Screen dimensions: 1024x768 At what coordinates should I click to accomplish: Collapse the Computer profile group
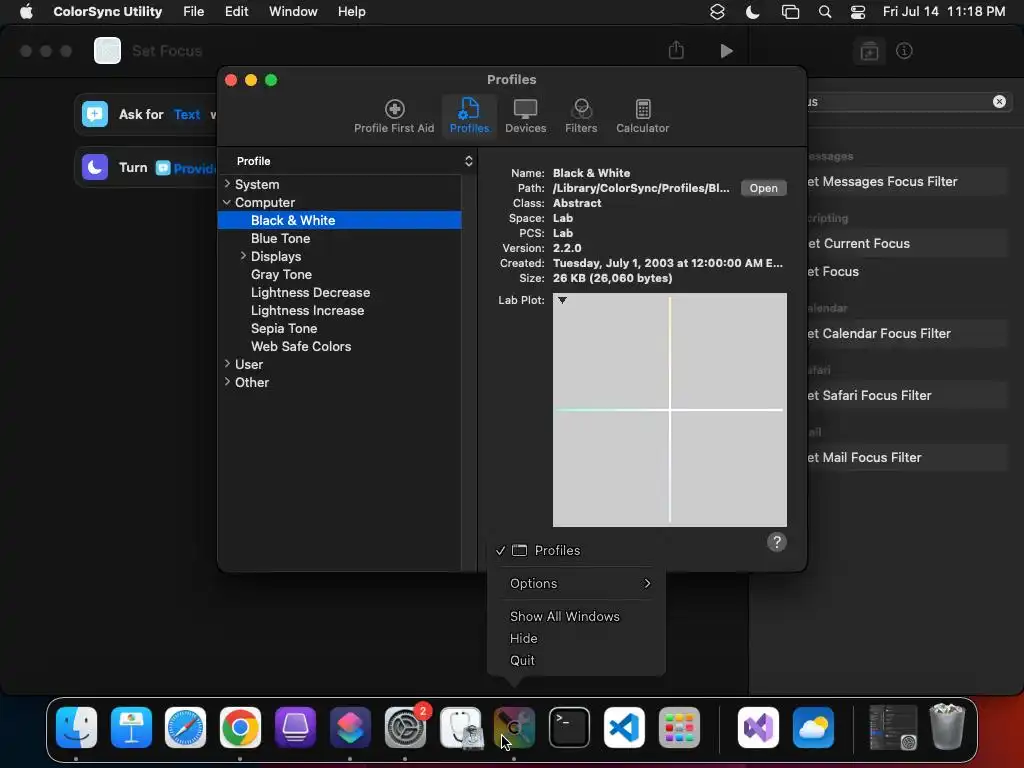(x=227, y=202)
